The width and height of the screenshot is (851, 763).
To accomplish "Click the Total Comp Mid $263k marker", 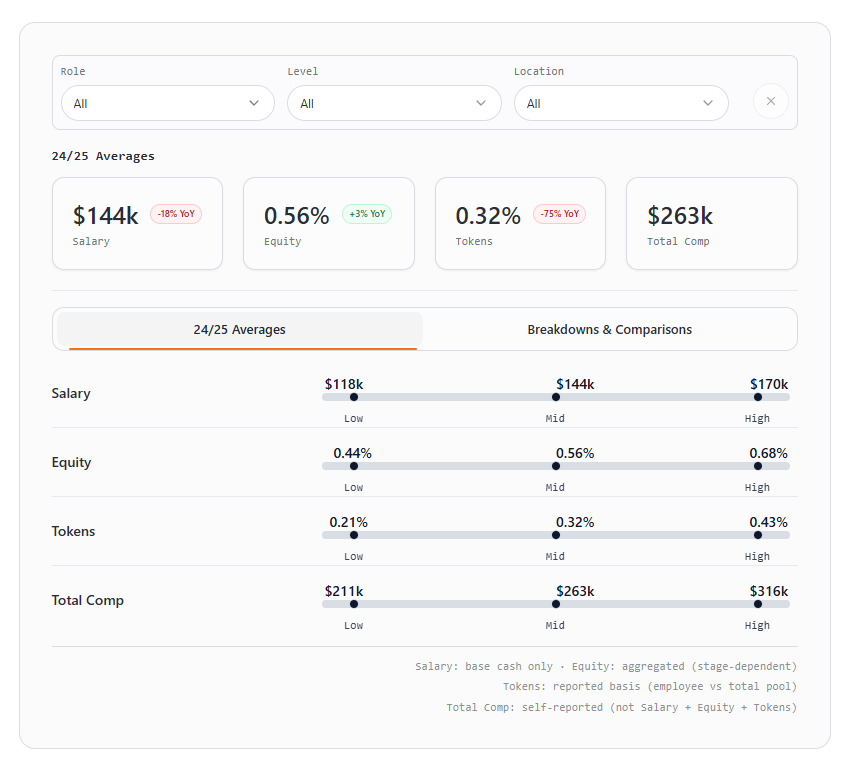I will [x=556, y=604].
